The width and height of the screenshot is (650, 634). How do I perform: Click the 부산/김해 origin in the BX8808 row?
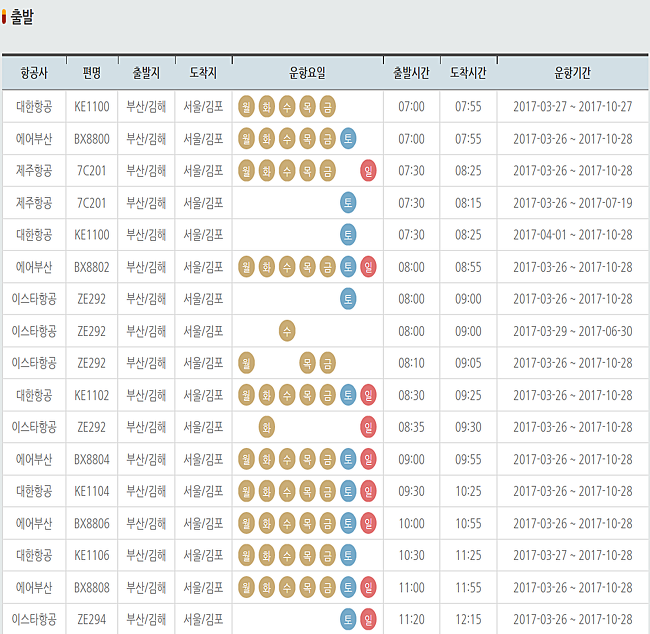click(x=146, y=588)
